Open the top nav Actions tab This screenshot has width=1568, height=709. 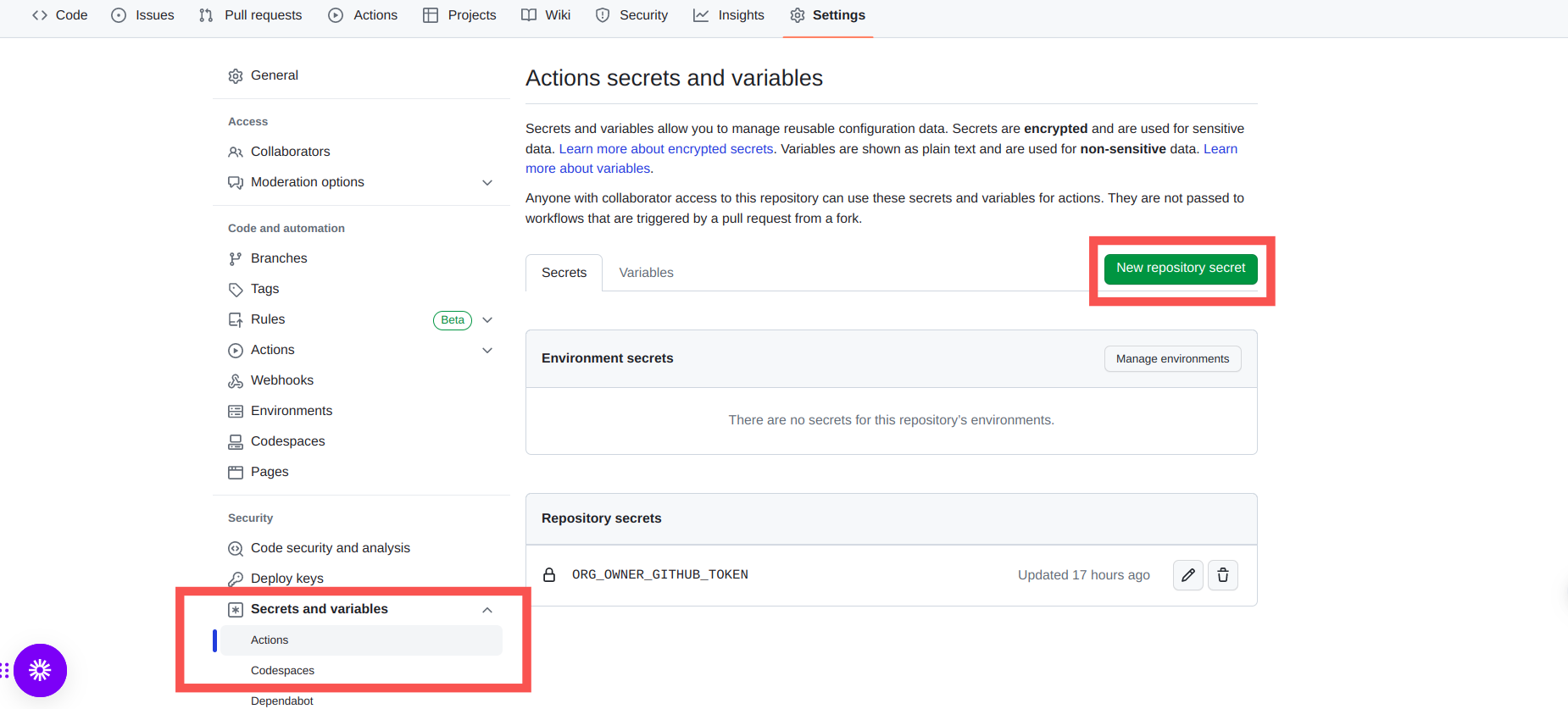tap(363, 15)
